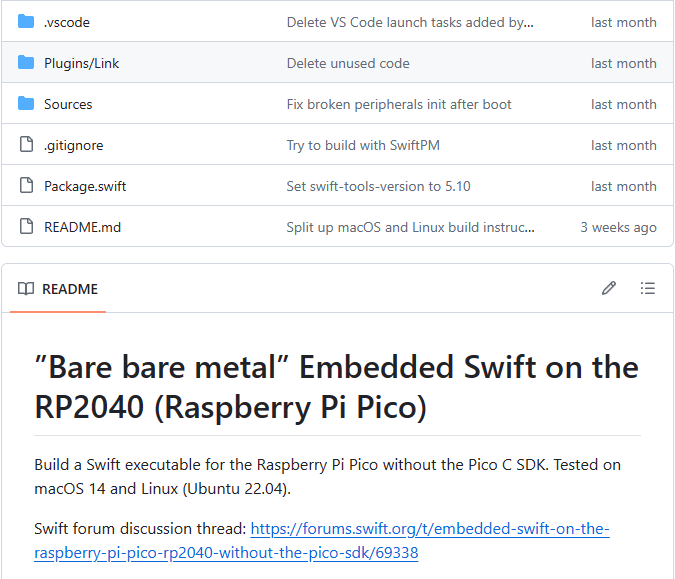Click the .vscode folder icon
The width and height of the screenshot is (675, 579).
(26, 22)
